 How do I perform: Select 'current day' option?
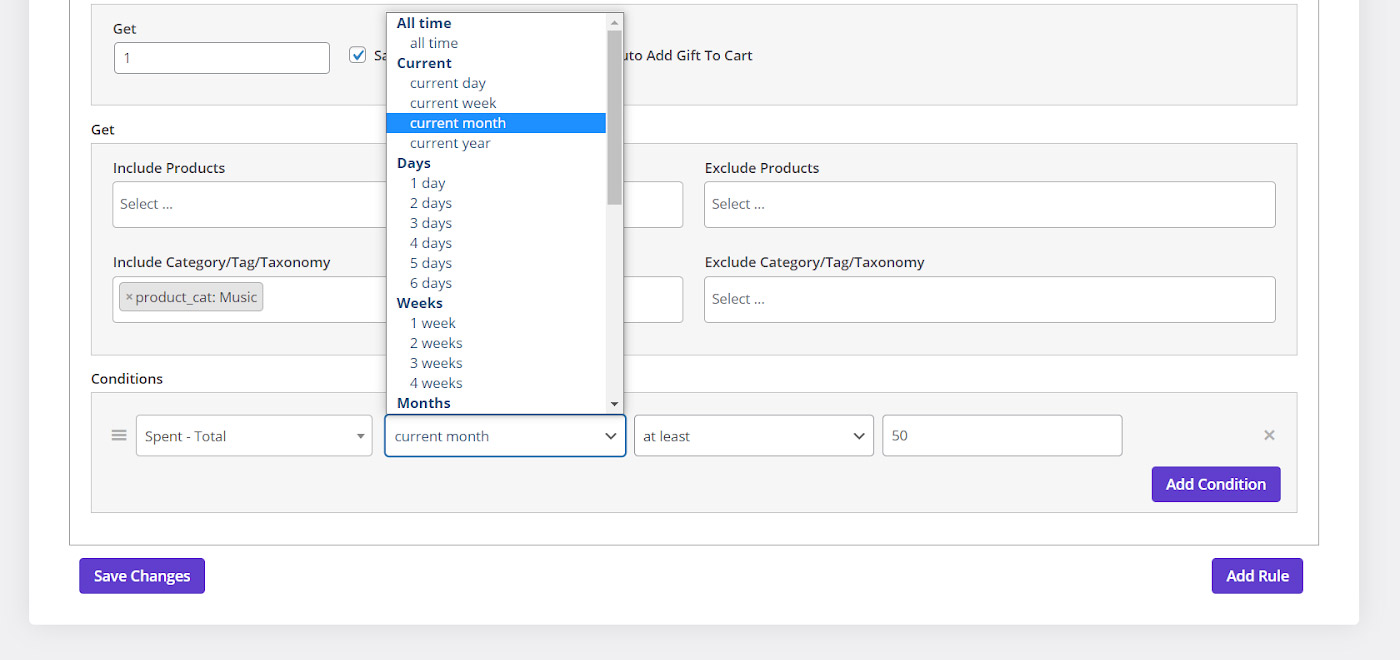pos(448,83)
